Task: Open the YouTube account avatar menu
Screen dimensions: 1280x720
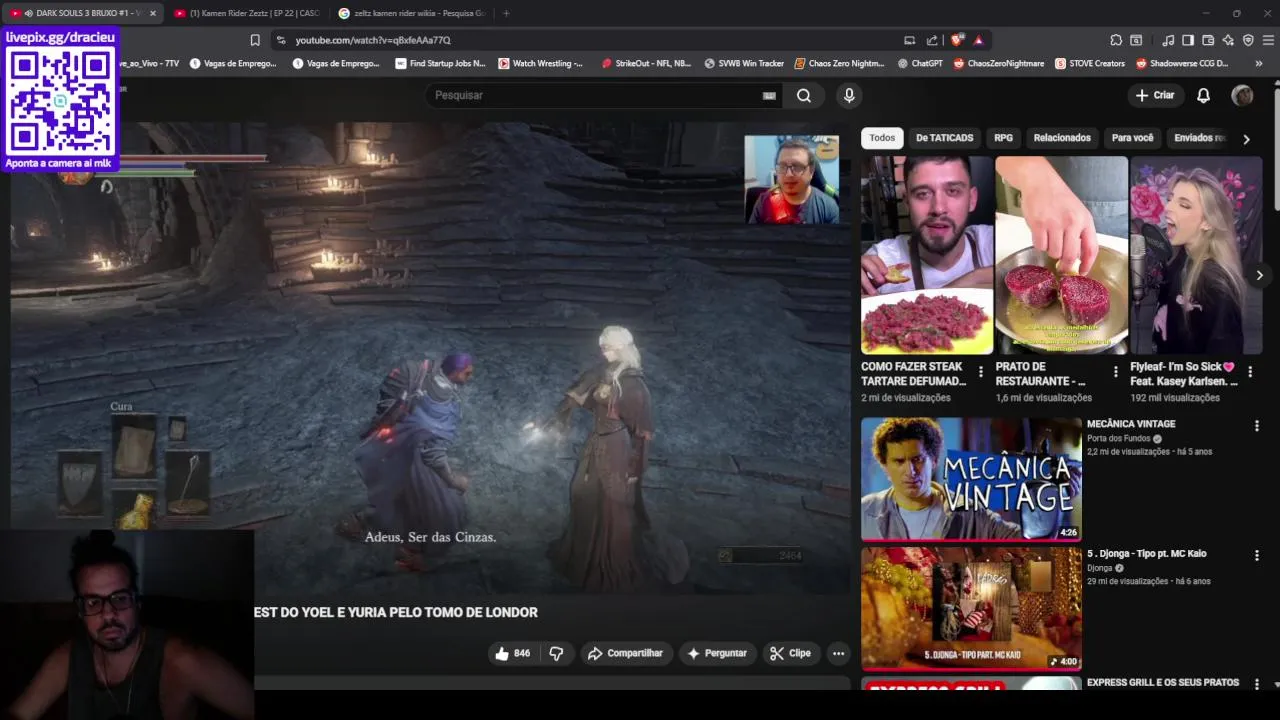Action: point(1242,95)
